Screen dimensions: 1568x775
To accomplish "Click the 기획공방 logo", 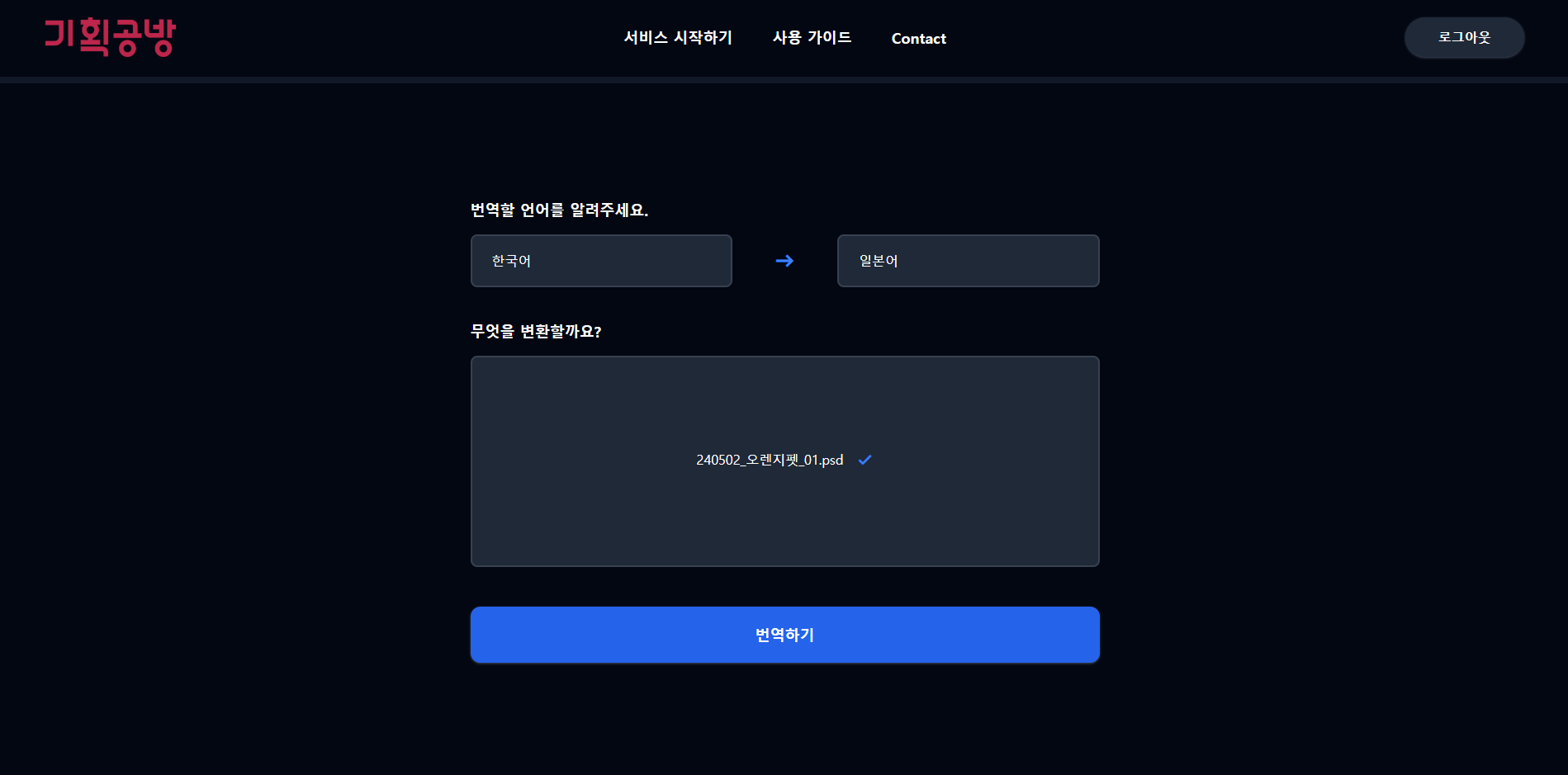I will (x=110, y=37).
